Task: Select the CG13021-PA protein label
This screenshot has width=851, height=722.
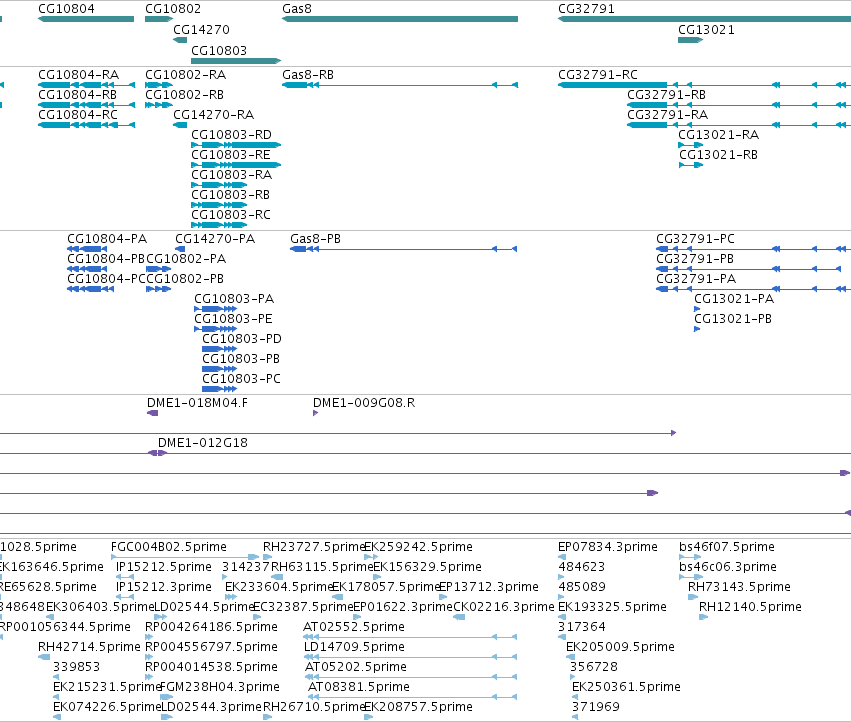Action: pos(734,299)
